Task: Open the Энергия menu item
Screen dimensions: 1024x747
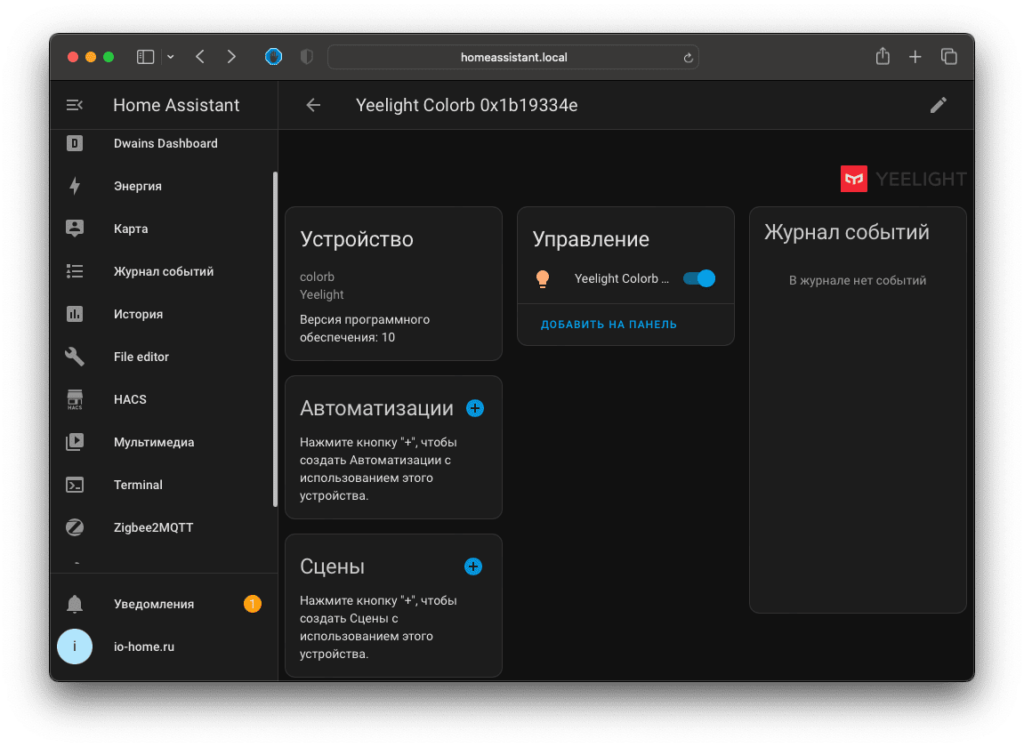Action: click(163, 186)
